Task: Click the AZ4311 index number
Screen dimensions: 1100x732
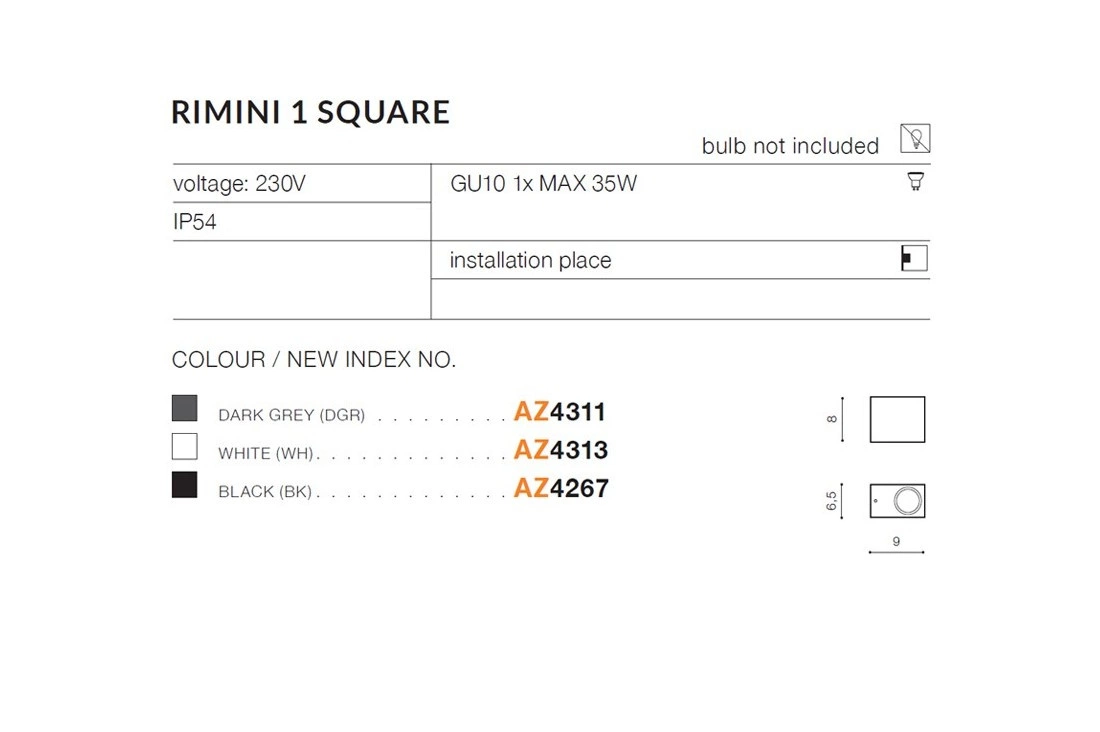Action: [x=560, y=412]
